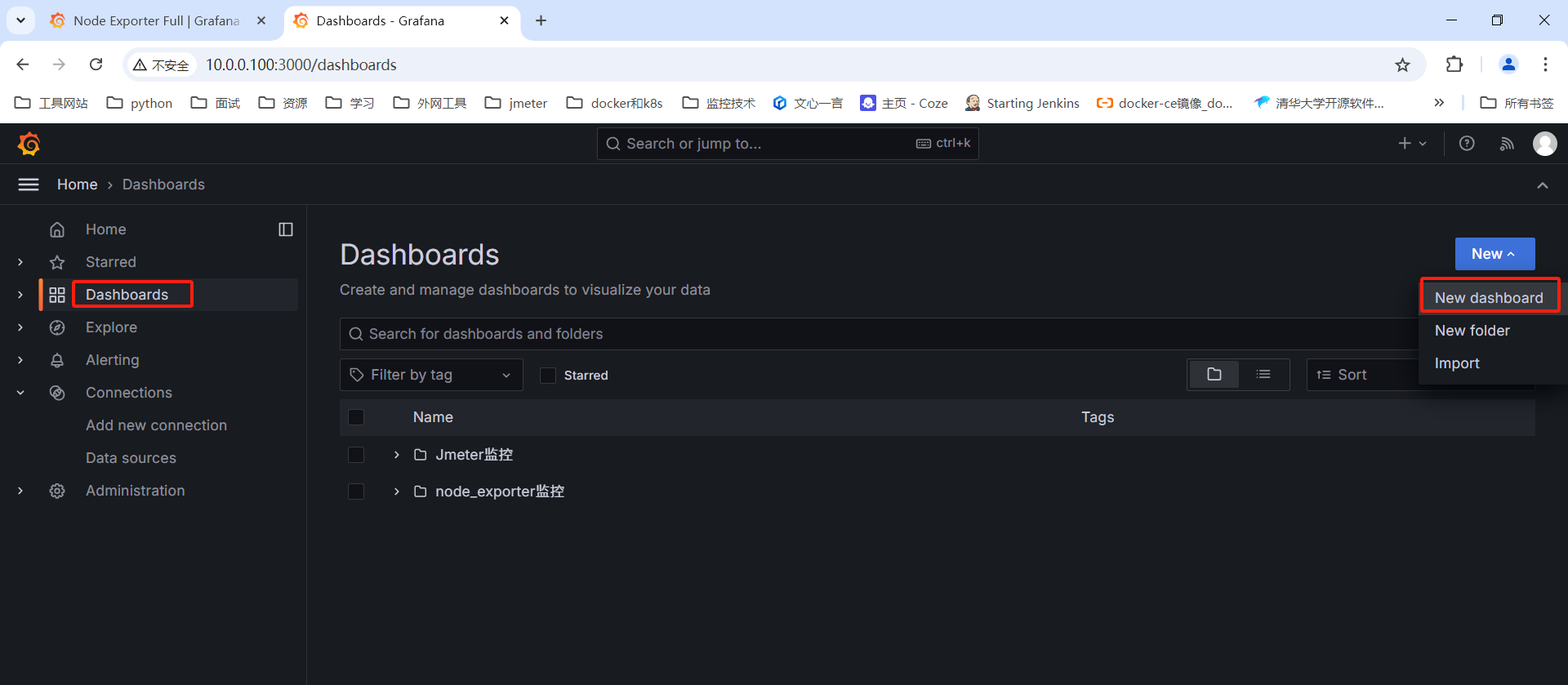This screenshot has width=1568, height=685.
Task: Collapse the Connections sidebar section
Action: 20,393
